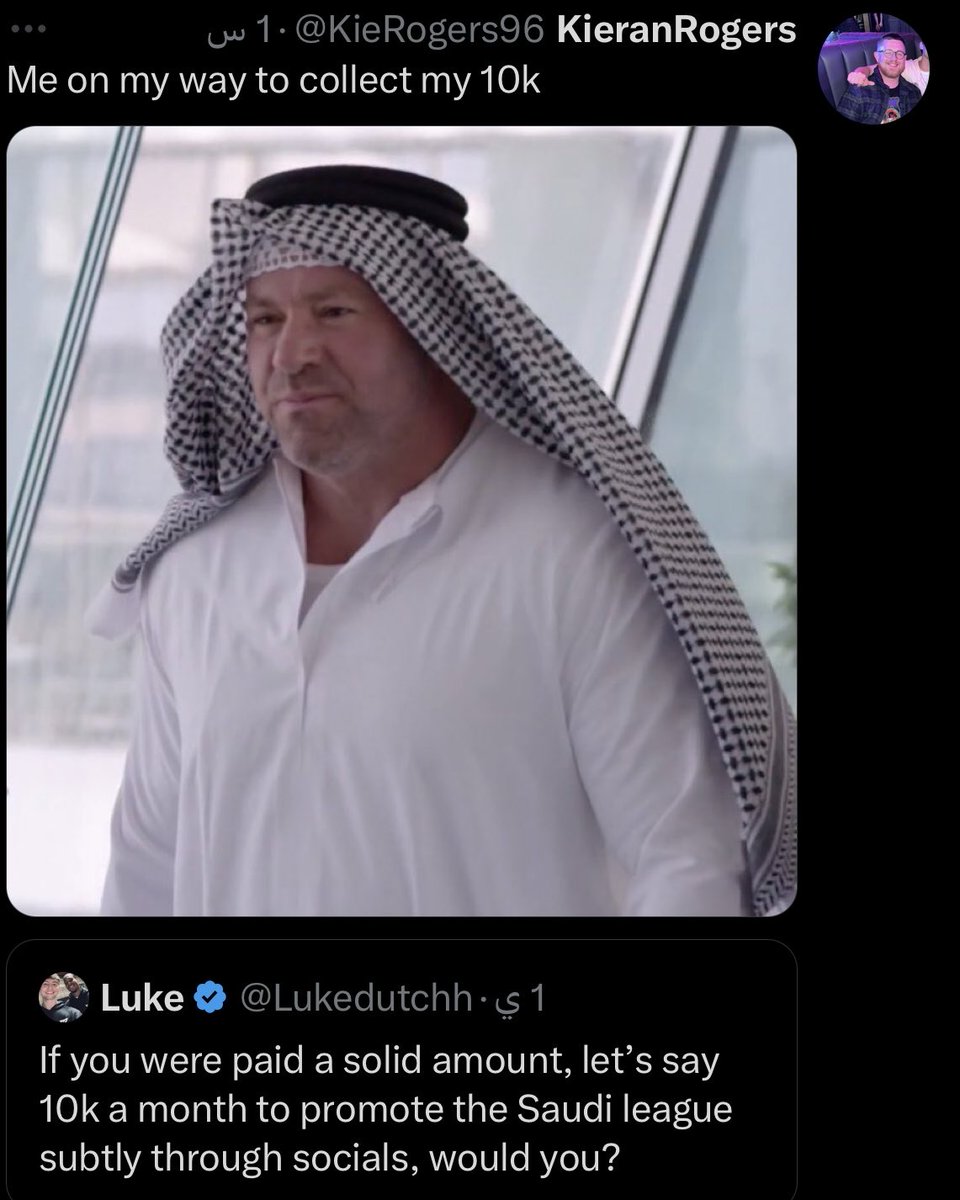The image size is (960, 1200).
Task: Open the attached photo of man in headscarf
Action: [401, 521]
